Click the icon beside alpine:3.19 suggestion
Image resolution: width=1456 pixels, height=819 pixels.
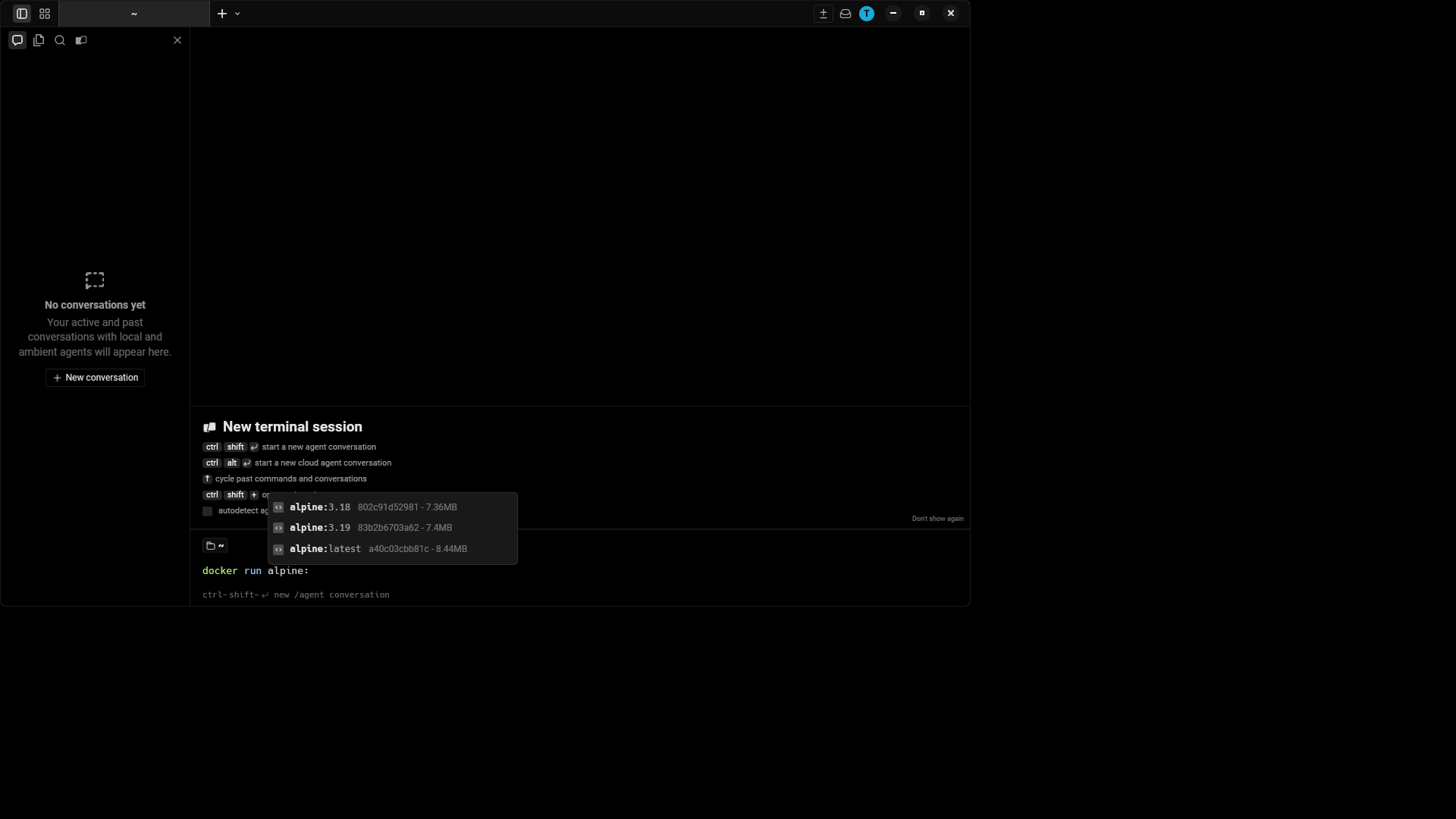pos(278,528)
